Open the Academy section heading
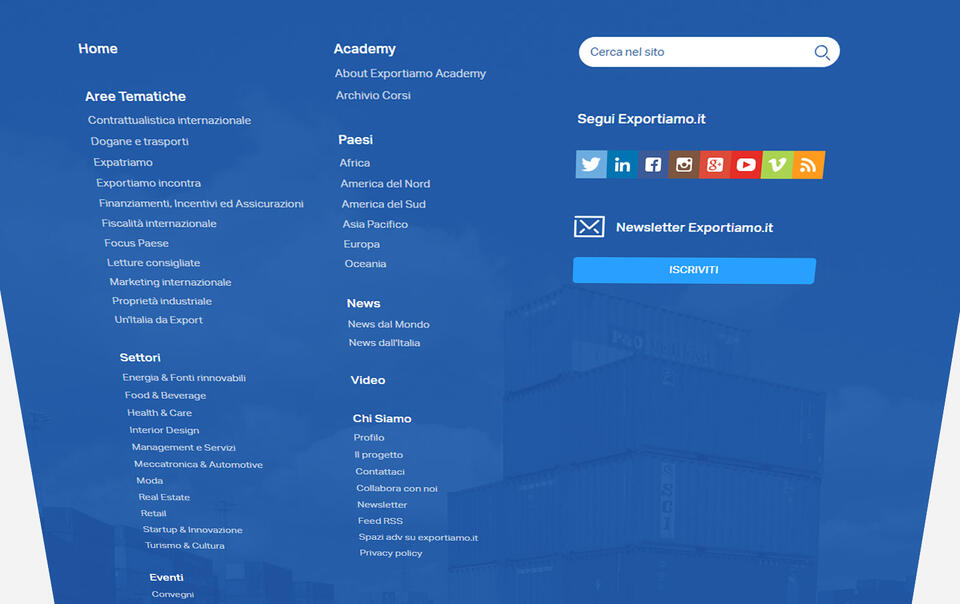The image size is (960, 604). 365,49
